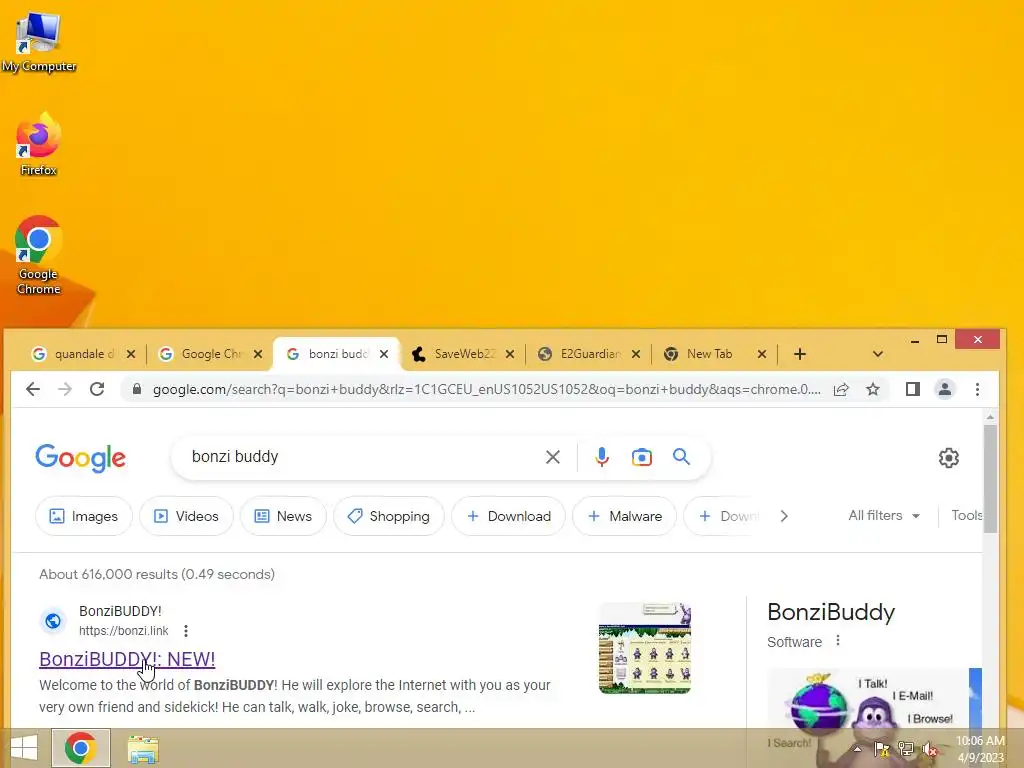Filter results by Images
The image size is (1024, 768).
click(84, 516)
